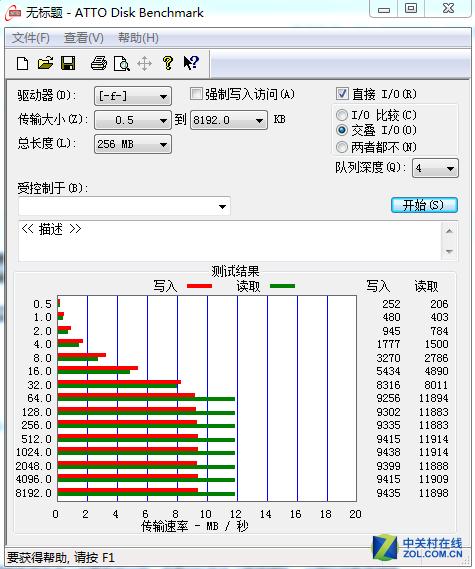
Task: Open the 总长度 256 MB dropdown
Action: pos(133,144)
